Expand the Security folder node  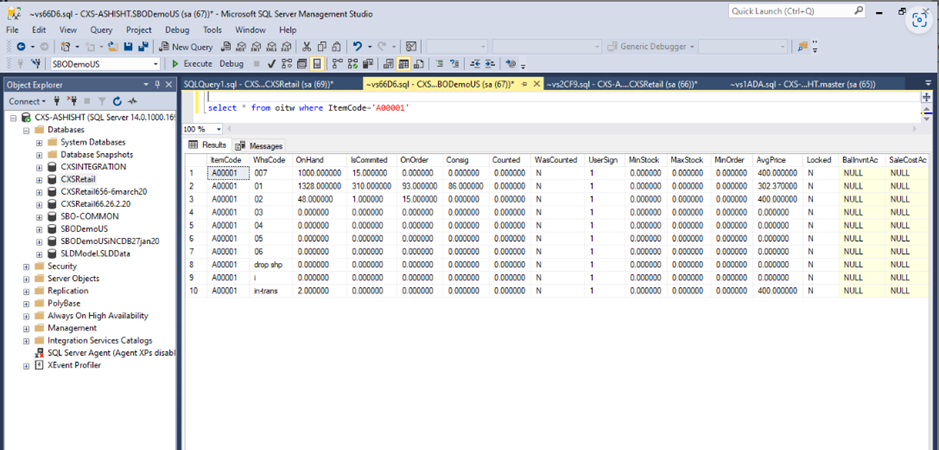pos(26,266)
